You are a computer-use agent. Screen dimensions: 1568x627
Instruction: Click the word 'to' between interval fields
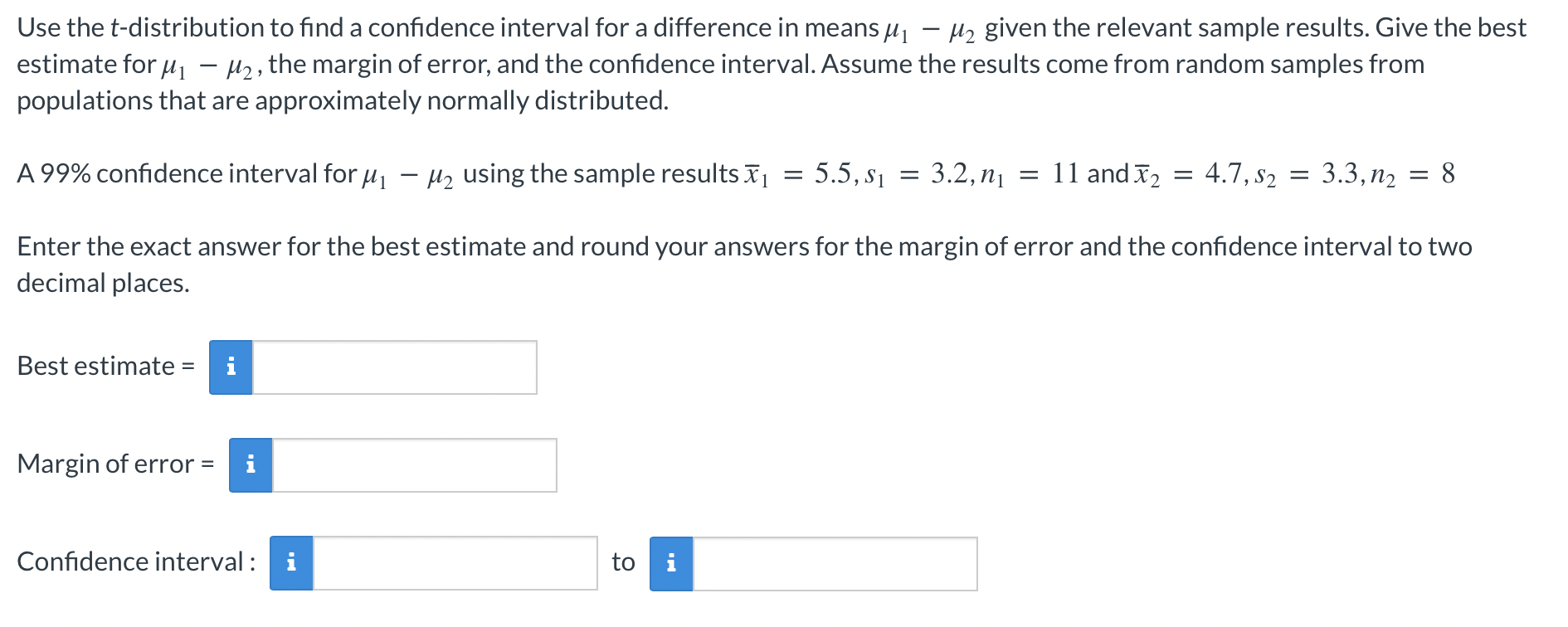tap(624, 562)
